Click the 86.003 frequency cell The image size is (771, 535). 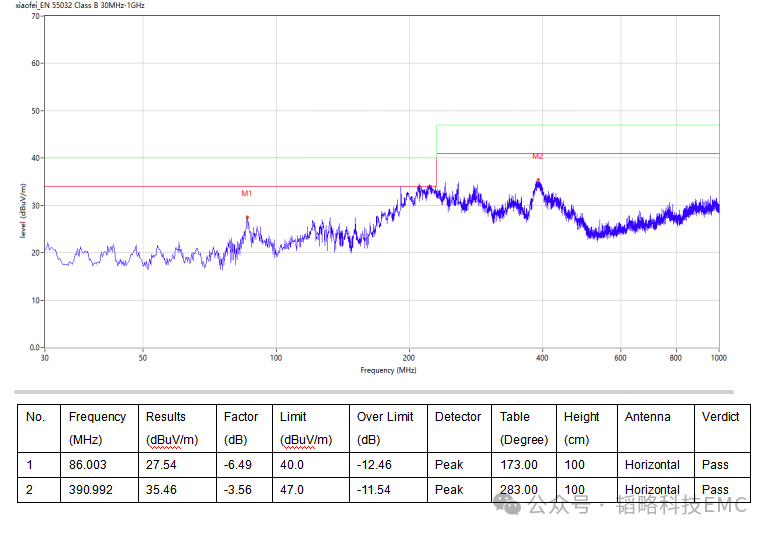pyautogui.click(x=87, y=465)
